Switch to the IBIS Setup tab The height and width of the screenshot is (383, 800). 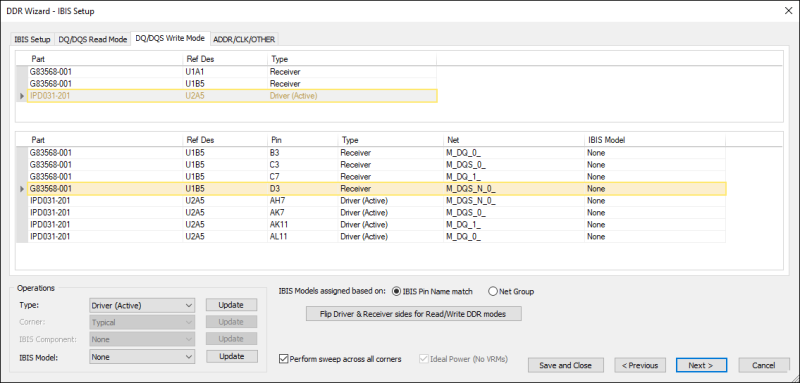pyautogui.click(x=33, y=39)
